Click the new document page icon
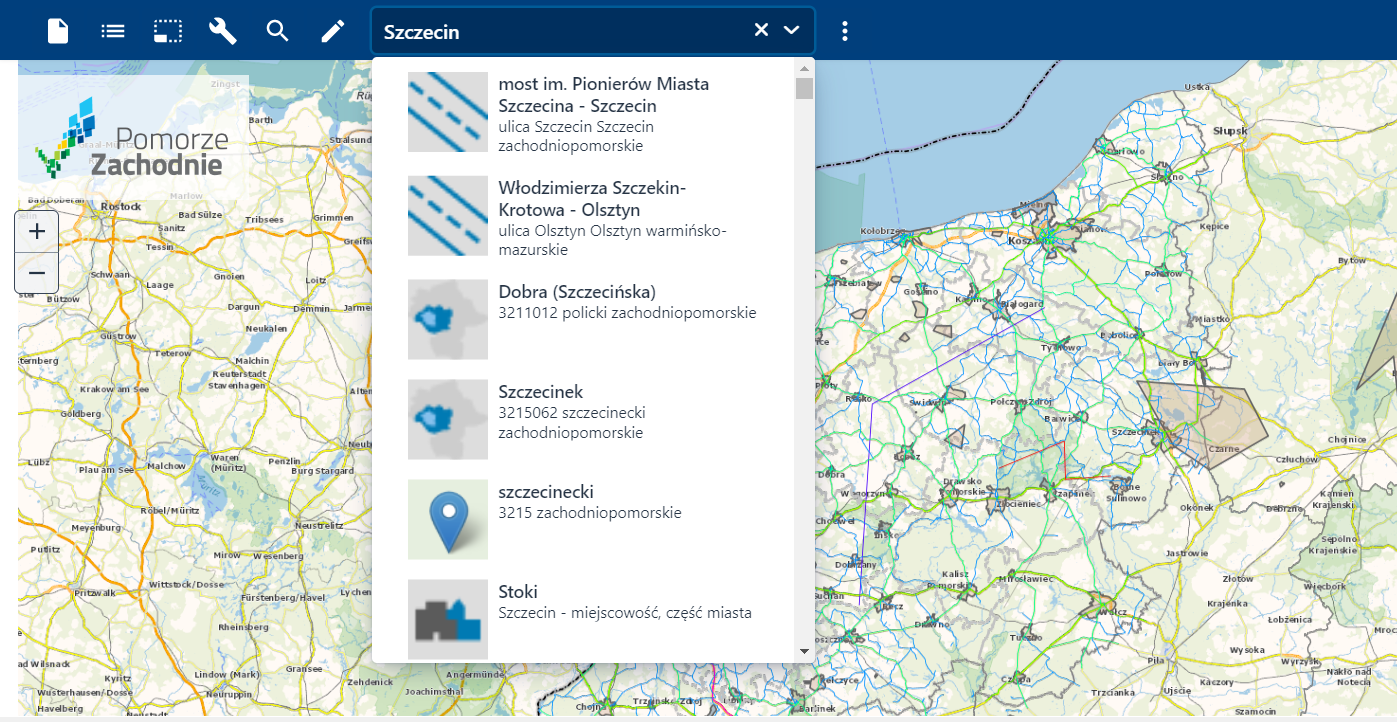 point(58,31)
